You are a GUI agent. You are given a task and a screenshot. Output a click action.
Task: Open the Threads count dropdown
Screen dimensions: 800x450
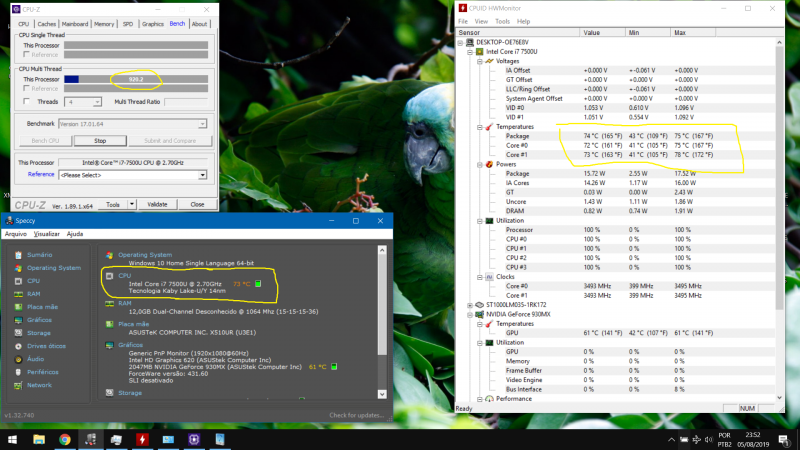pos(97,102)
